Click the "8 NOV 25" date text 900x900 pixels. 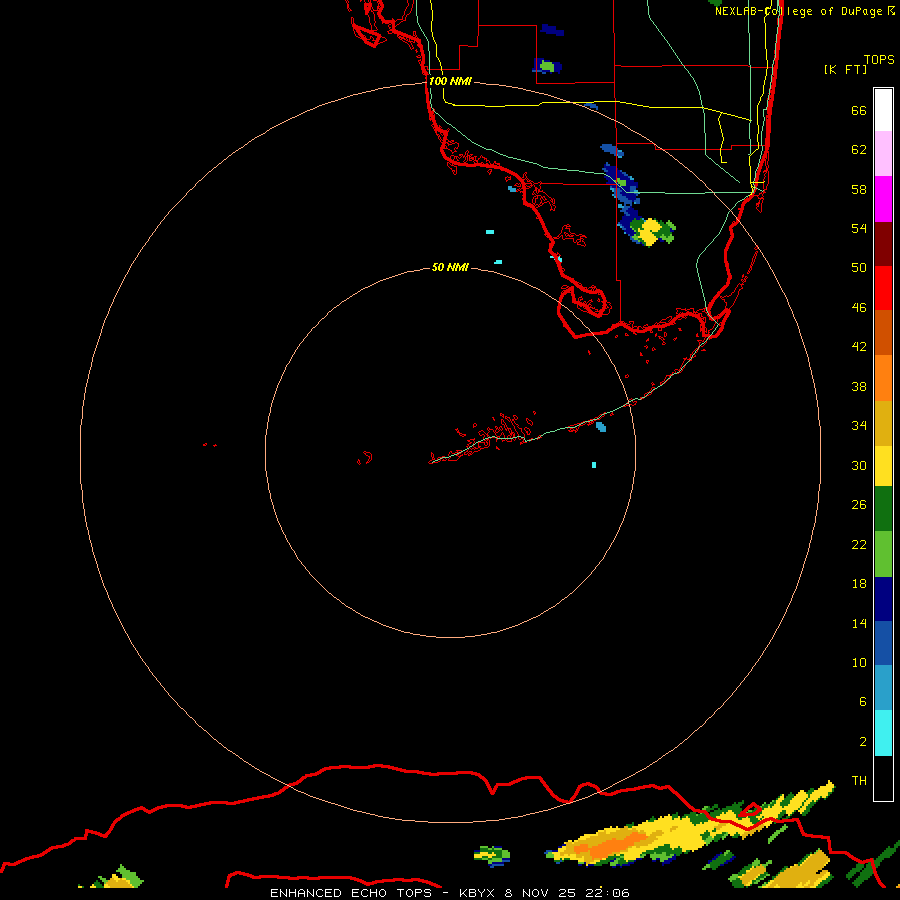tap(540, 893)
